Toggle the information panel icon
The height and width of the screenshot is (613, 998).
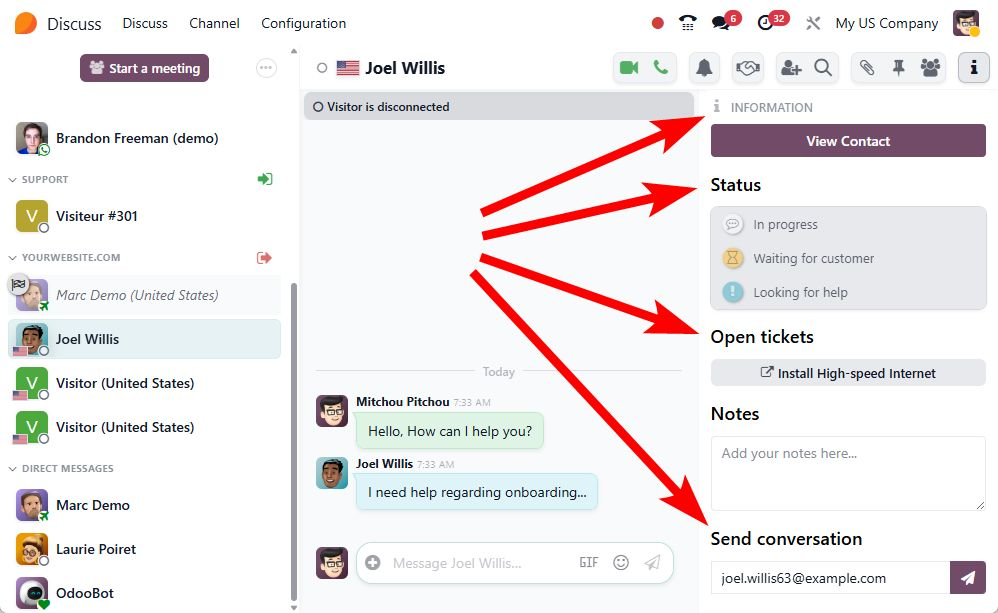tap(973, 67)
